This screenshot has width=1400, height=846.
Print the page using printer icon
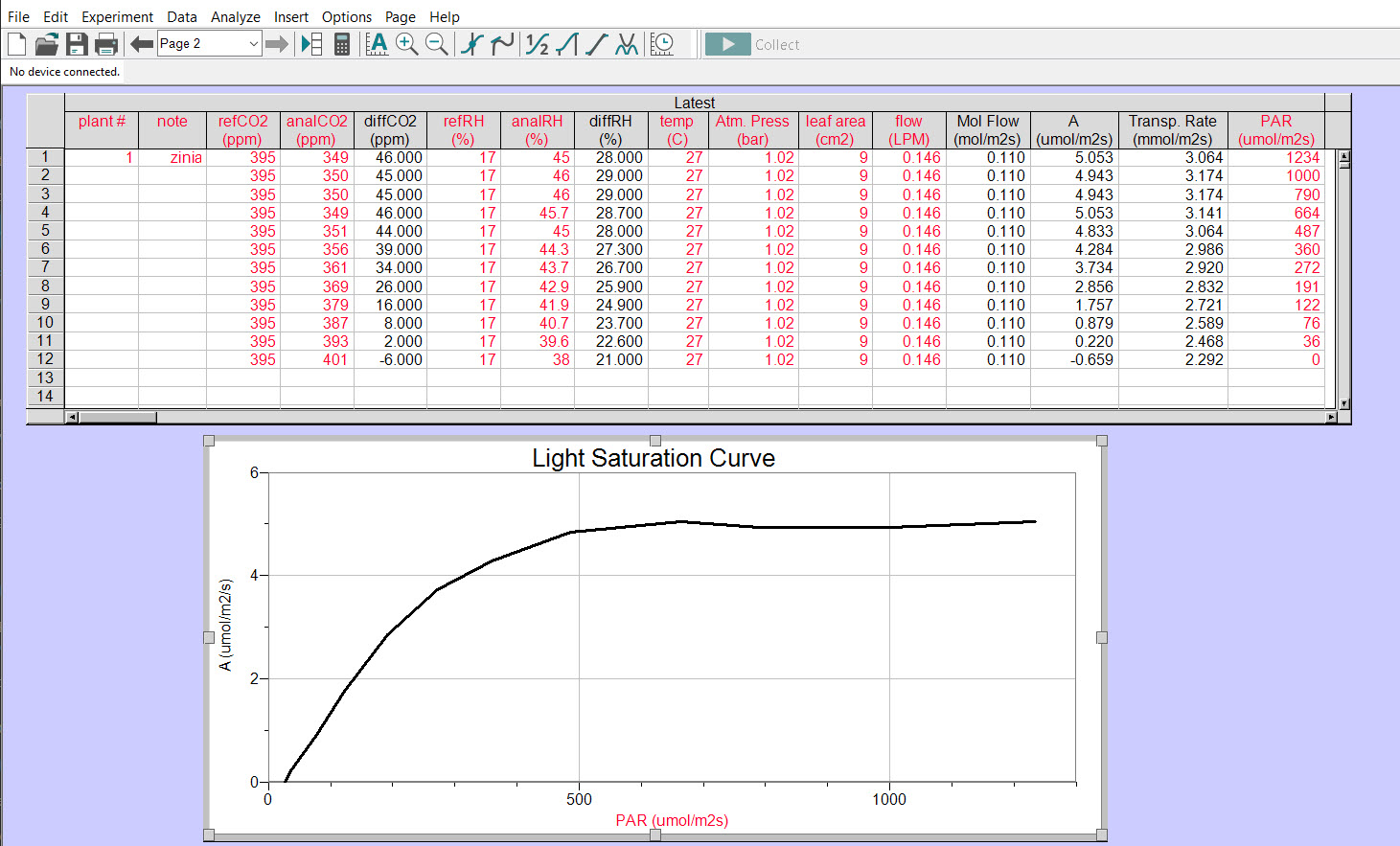pyautogui.click(x=106, y=44)
